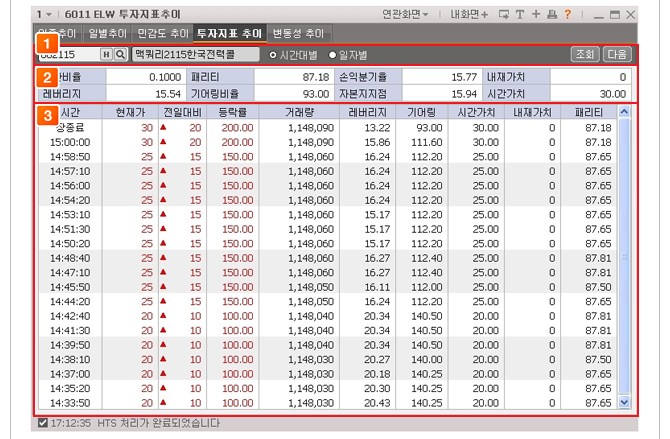This screenshot has width=670, height=439.
Task: Maximize the ELW window
Action: 615,15
